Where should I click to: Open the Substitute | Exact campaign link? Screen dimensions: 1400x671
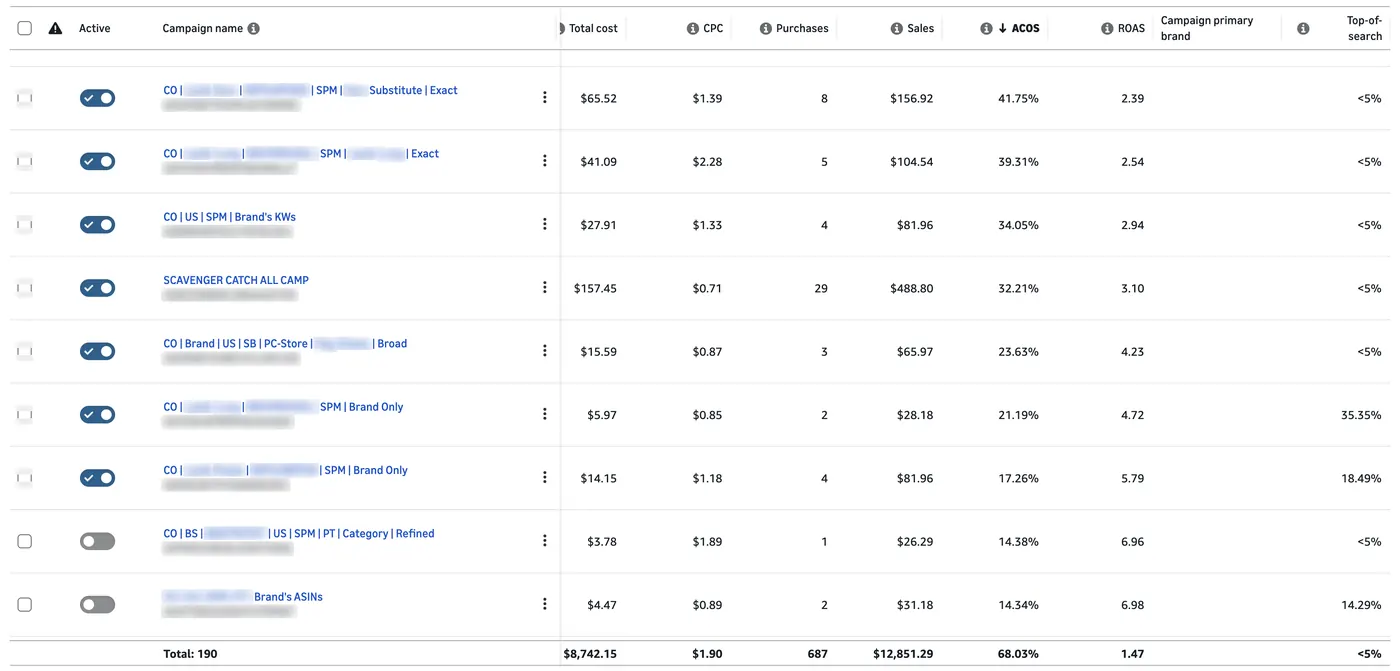310,90
